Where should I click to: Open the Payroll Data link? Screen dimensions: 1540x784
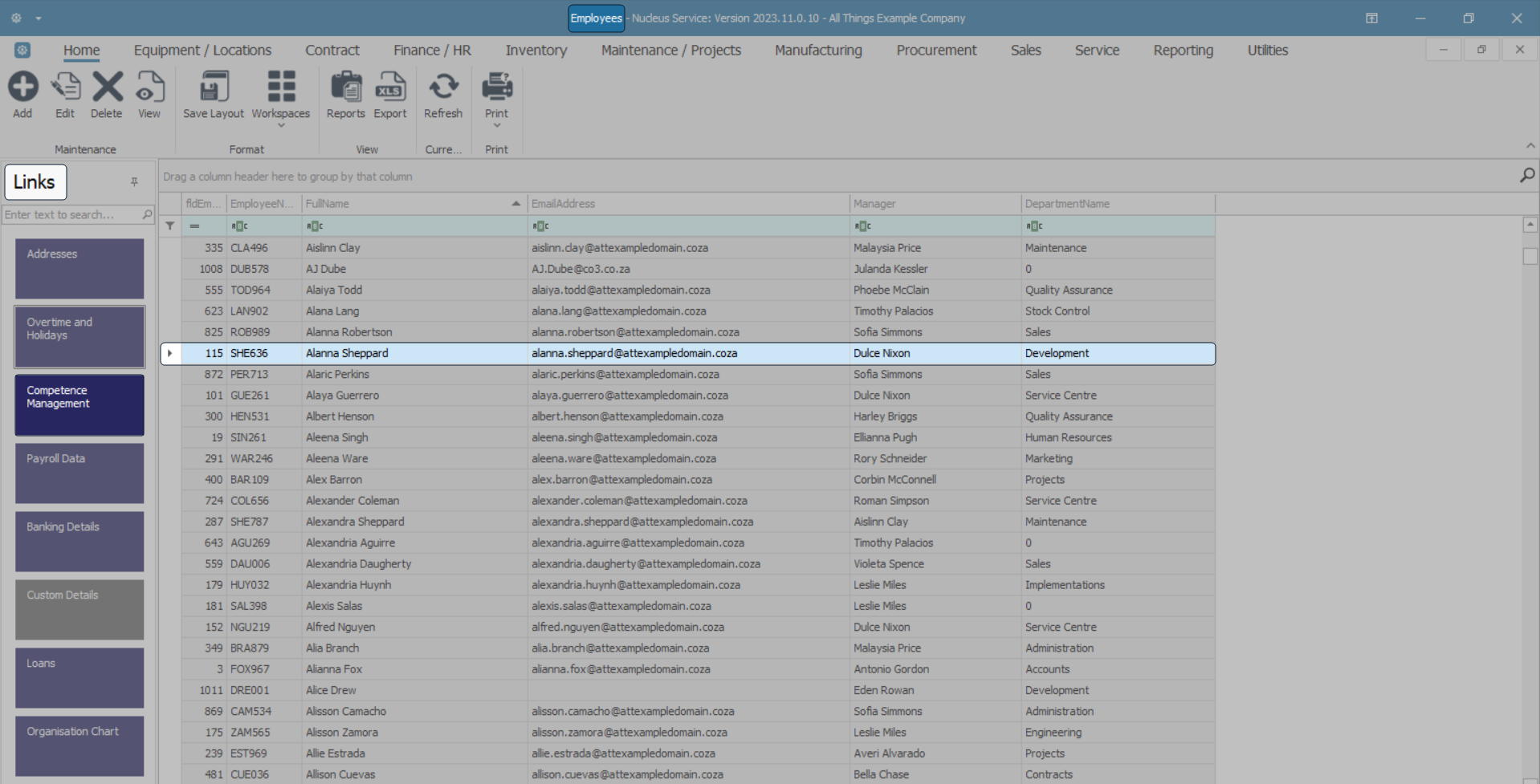point(79,473)
